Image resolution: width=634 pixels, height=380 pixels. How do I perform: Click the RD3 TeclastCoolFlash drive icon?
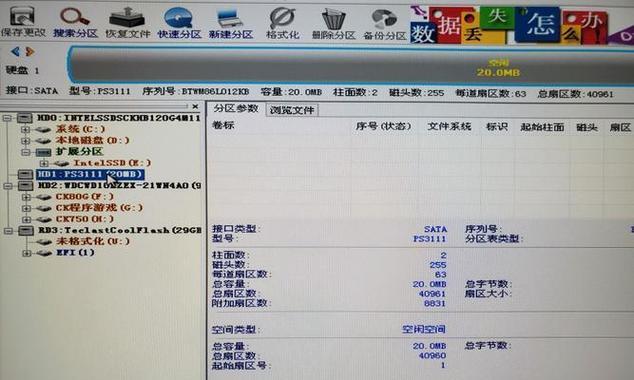coord(26,231)
